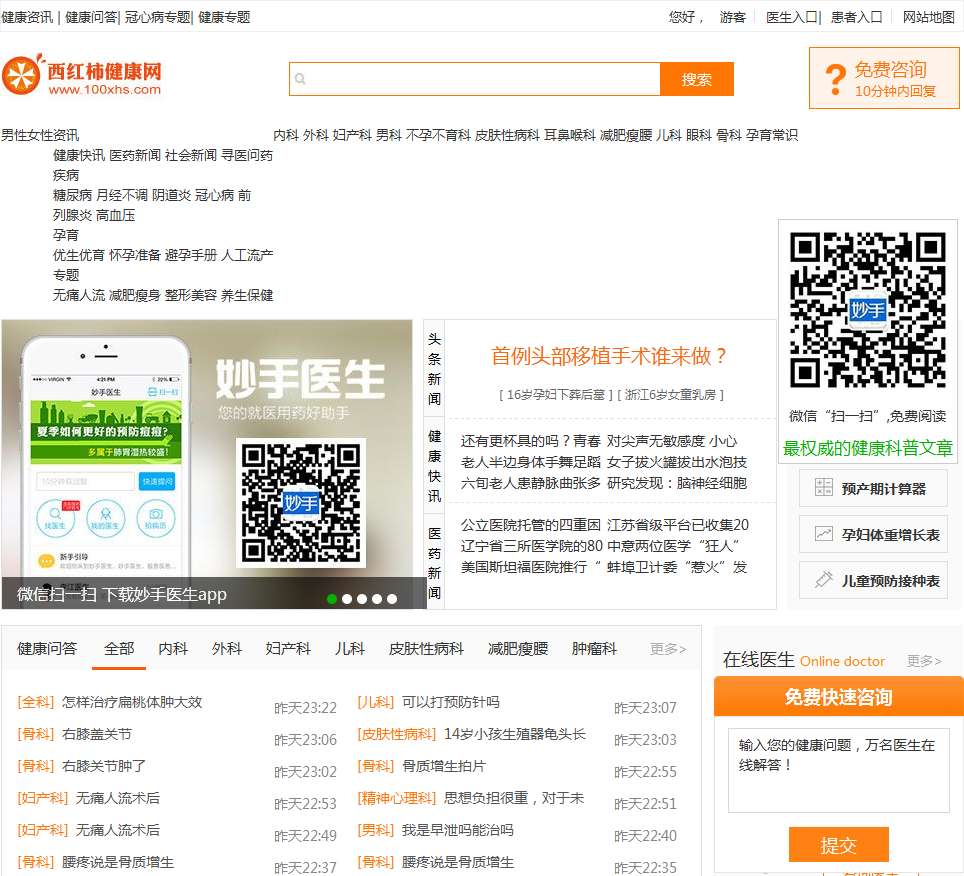Open news 老人半边身体手舞足蹈
The image size is (964, 876).
click(x=531, y=462)
